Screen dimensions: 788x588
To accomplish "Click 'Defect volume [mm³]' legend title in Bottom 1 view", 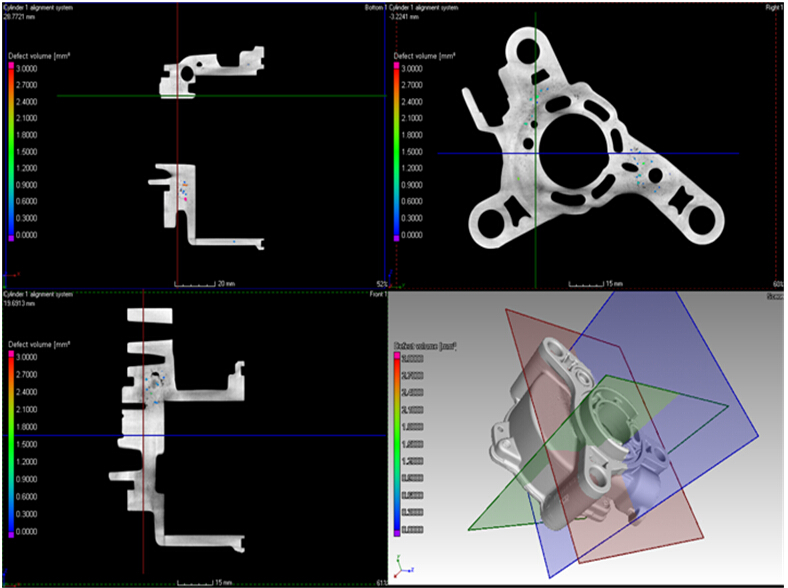I will click(39, 56).
